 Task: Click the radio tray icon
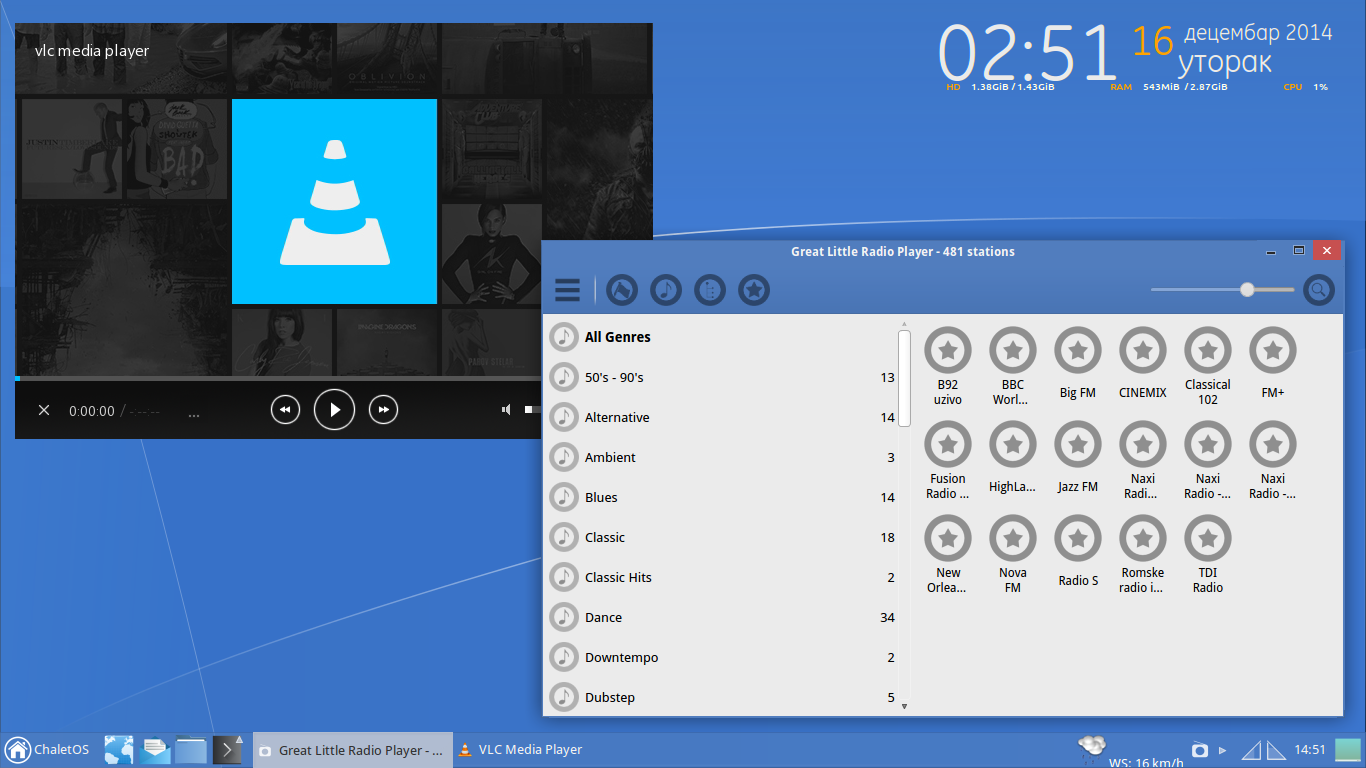(x=1200, y=750)
